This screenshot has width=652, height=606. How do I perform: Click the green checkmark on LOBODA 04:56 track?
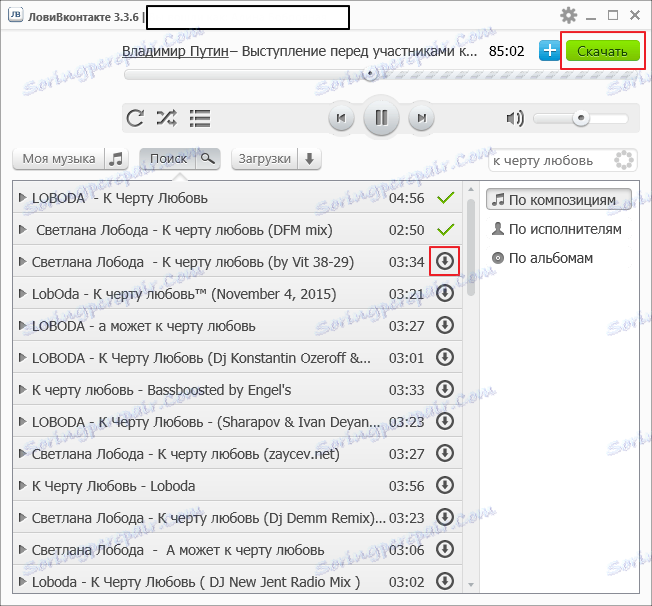click(x=445, y=198)
